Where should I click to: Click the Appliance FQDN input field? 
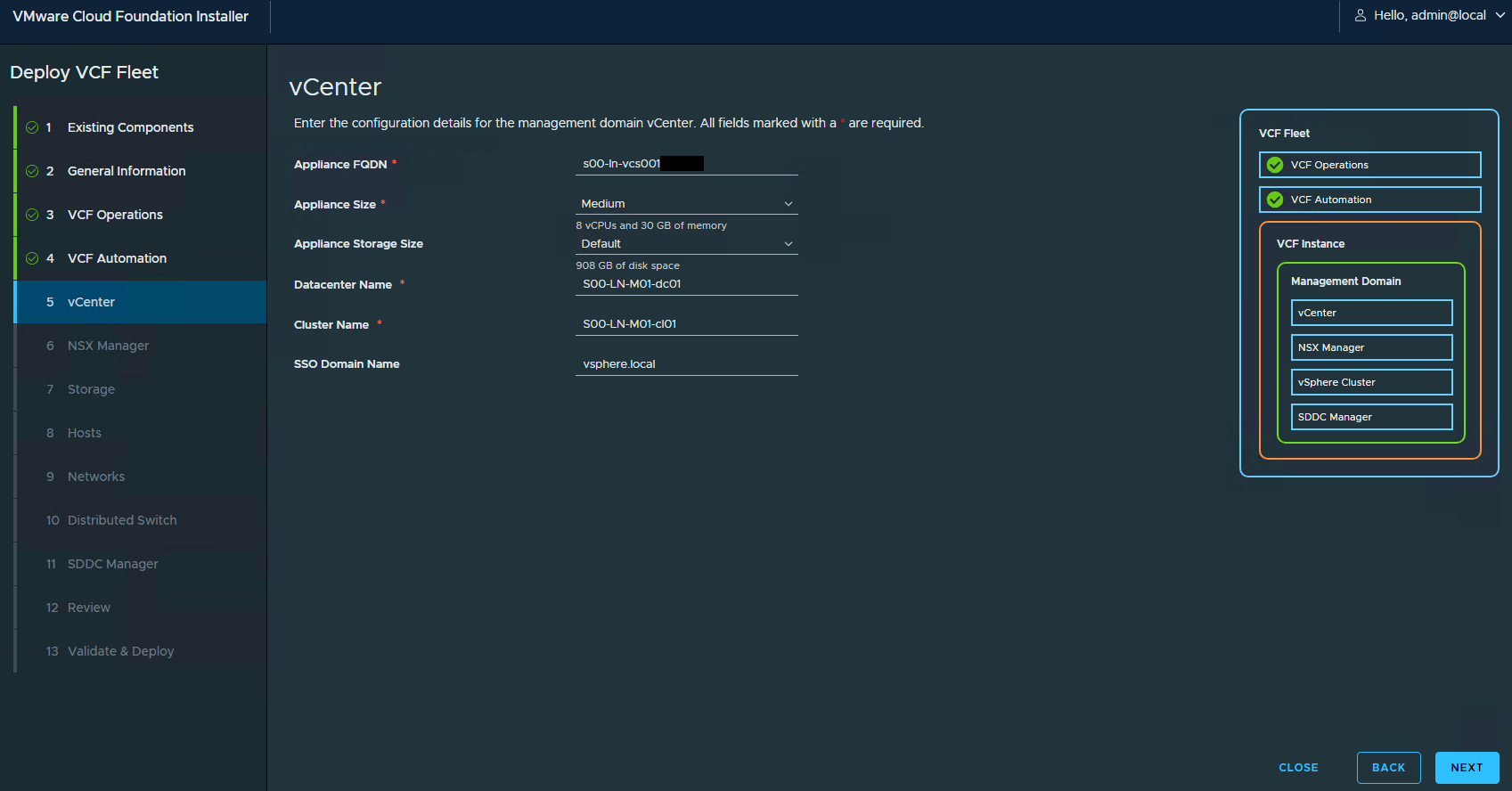(687, 164)
